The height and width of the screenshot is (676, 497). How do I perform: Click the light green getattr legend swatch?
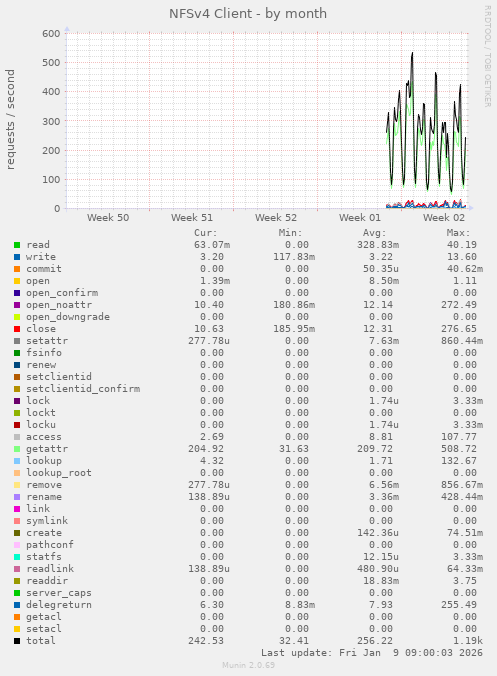click(x=17, y=449)
